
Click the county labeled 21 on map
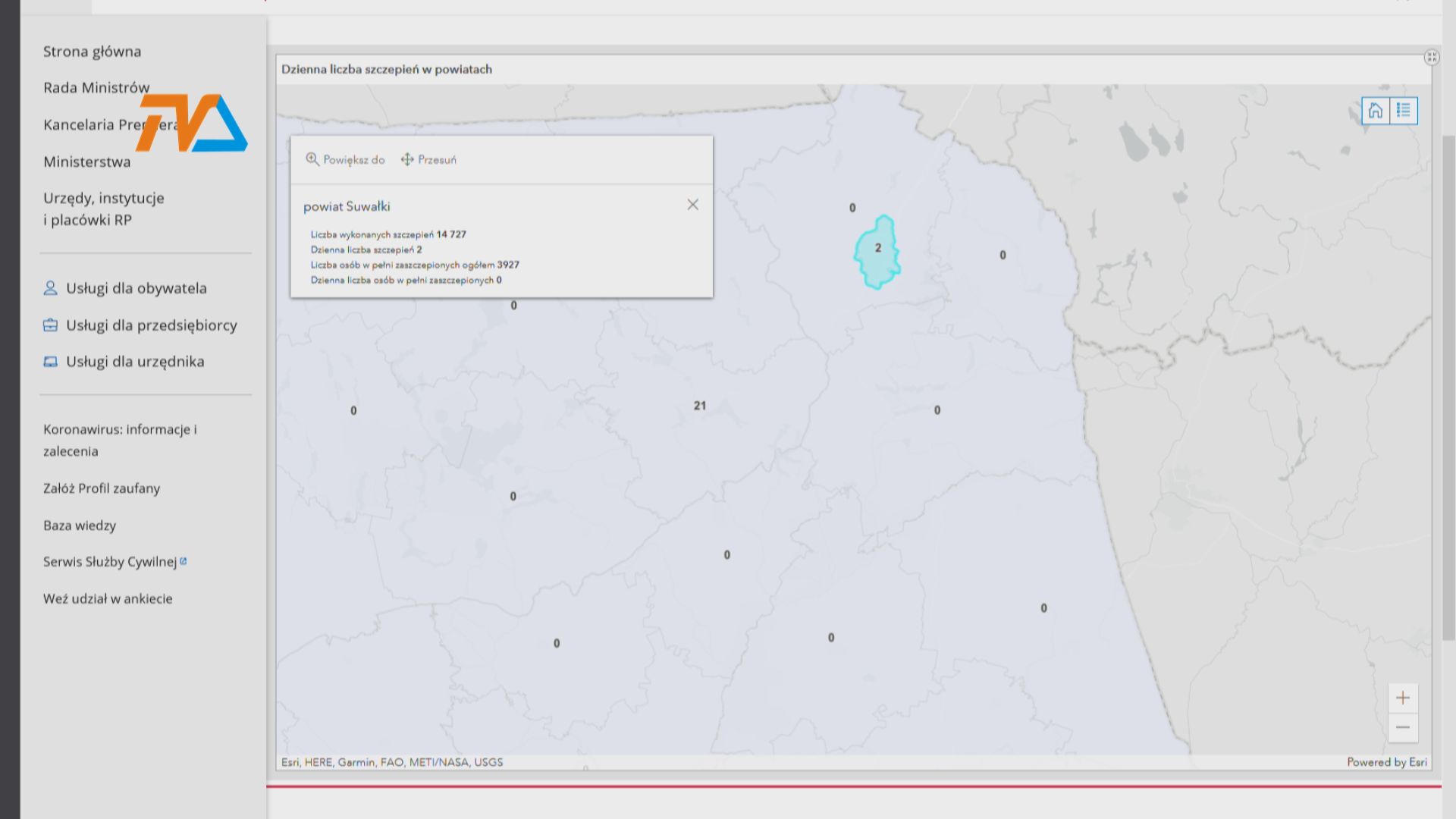point(699,406)
